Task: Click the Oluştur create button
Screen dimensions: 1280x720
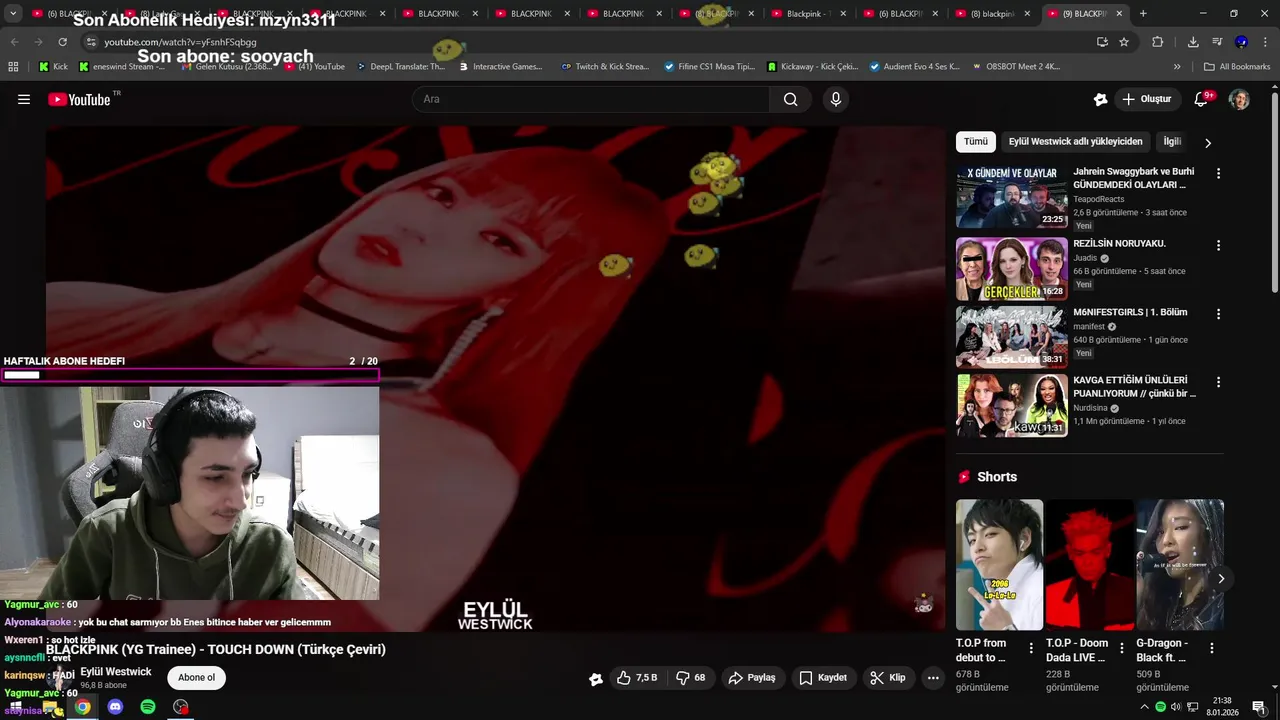Action: (x=1148, y=99)
